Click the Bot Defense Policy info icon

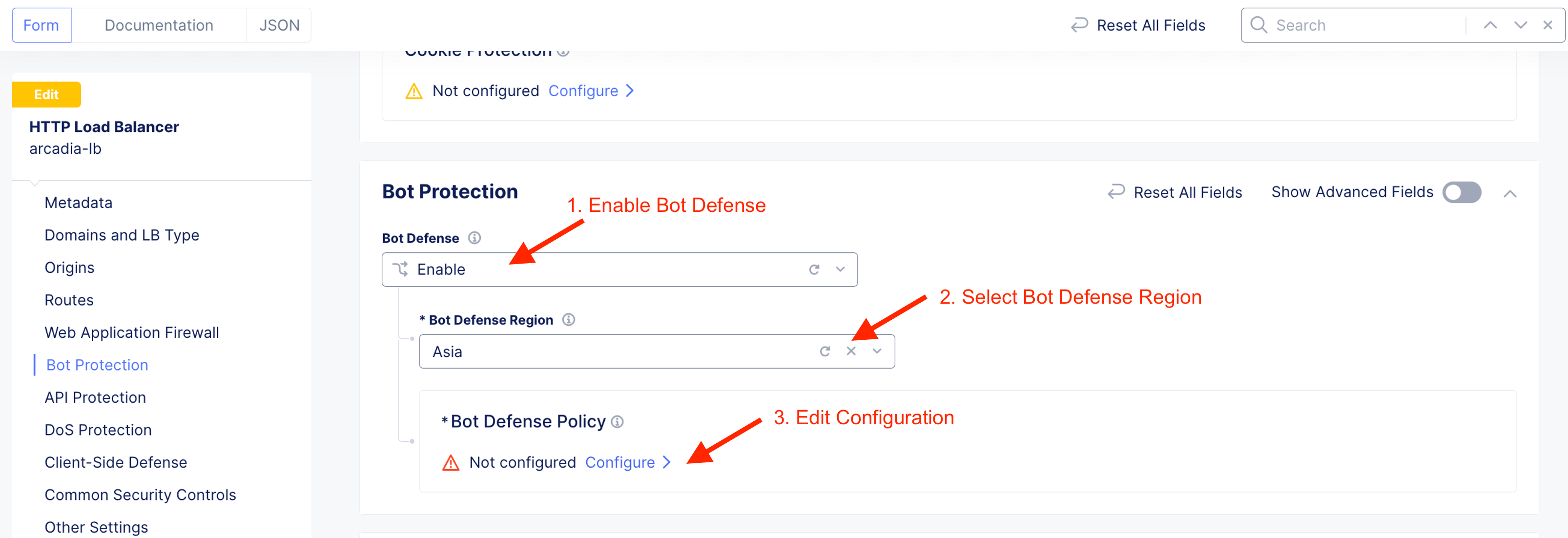[x=617, y=422]
